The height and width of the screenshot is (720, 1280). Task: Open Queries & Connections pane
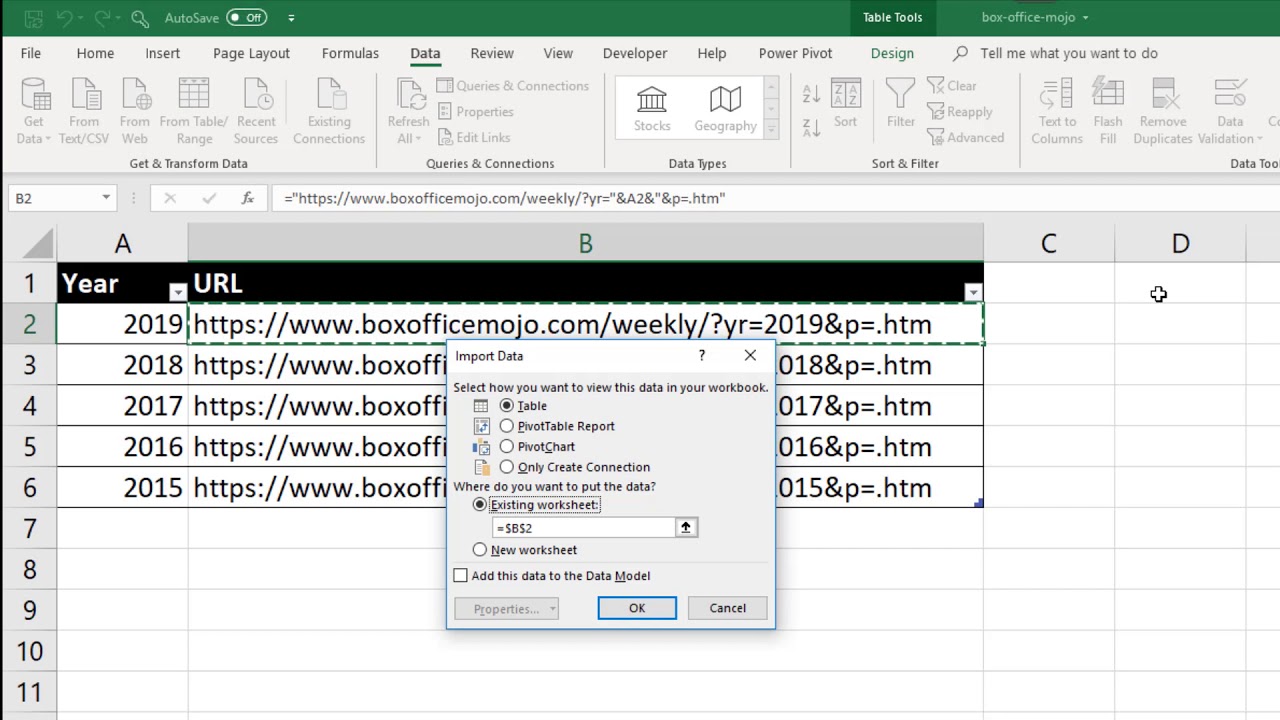(x=512, y=86)
